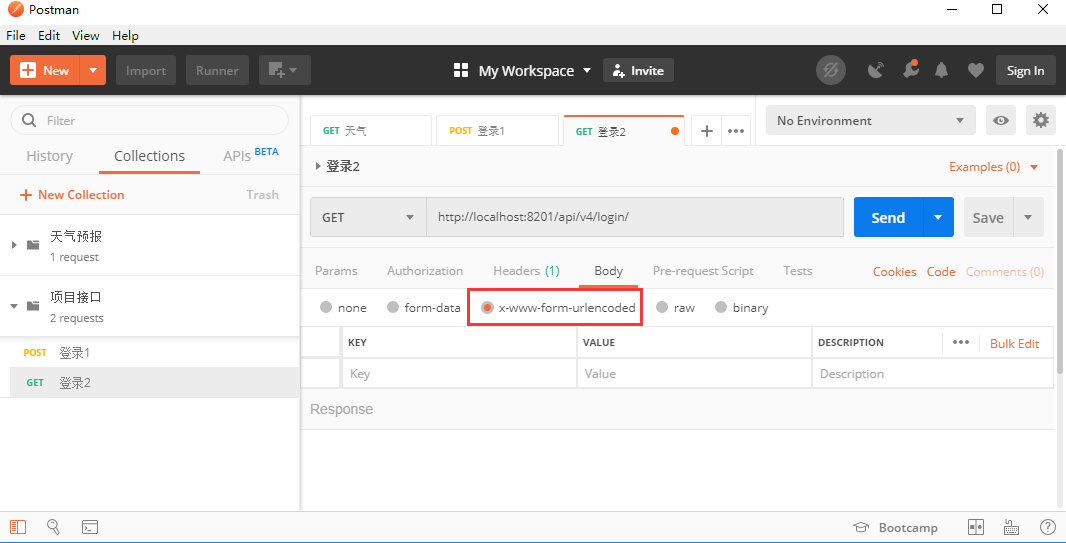
Task: Open the No Environment dropdown
Action: pos(871,120)
